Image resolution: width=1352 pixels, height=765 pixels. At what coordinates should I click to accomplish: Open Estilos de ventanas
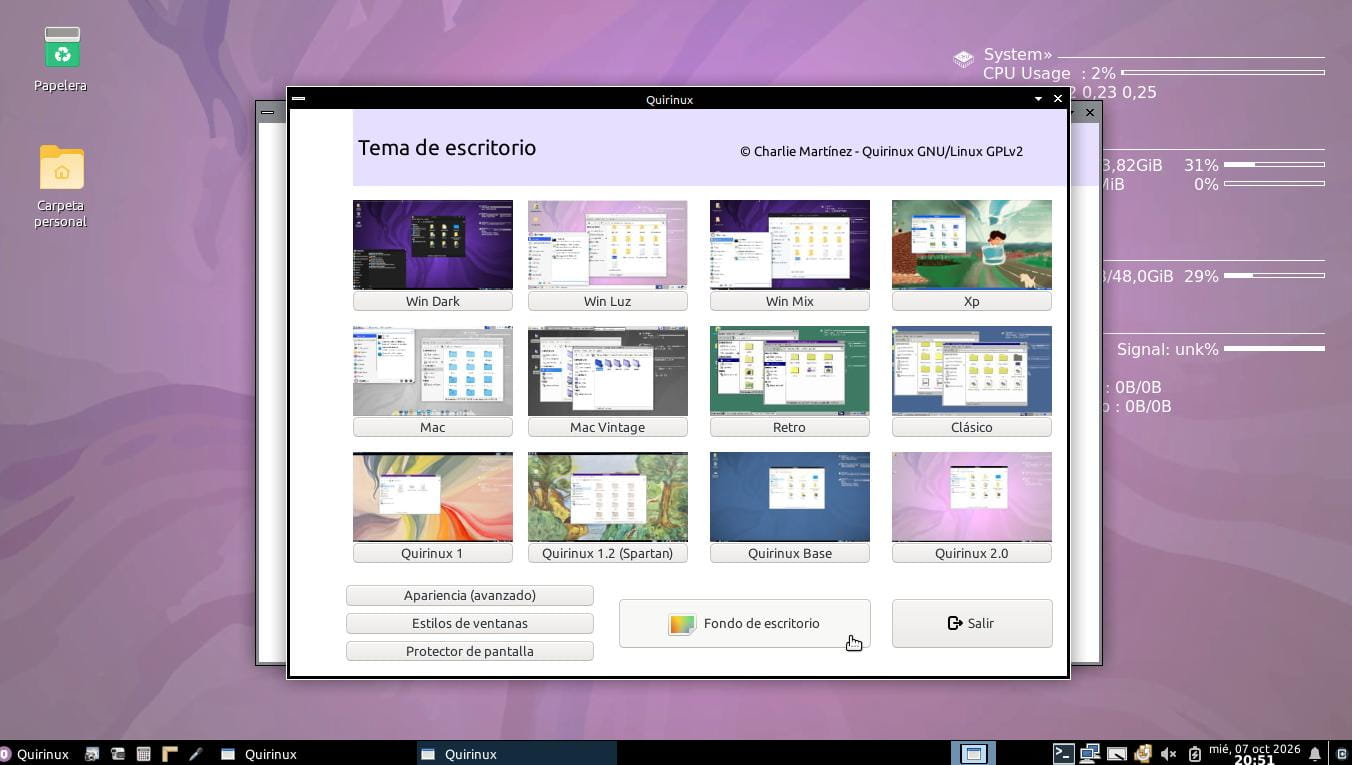point(470,623)
